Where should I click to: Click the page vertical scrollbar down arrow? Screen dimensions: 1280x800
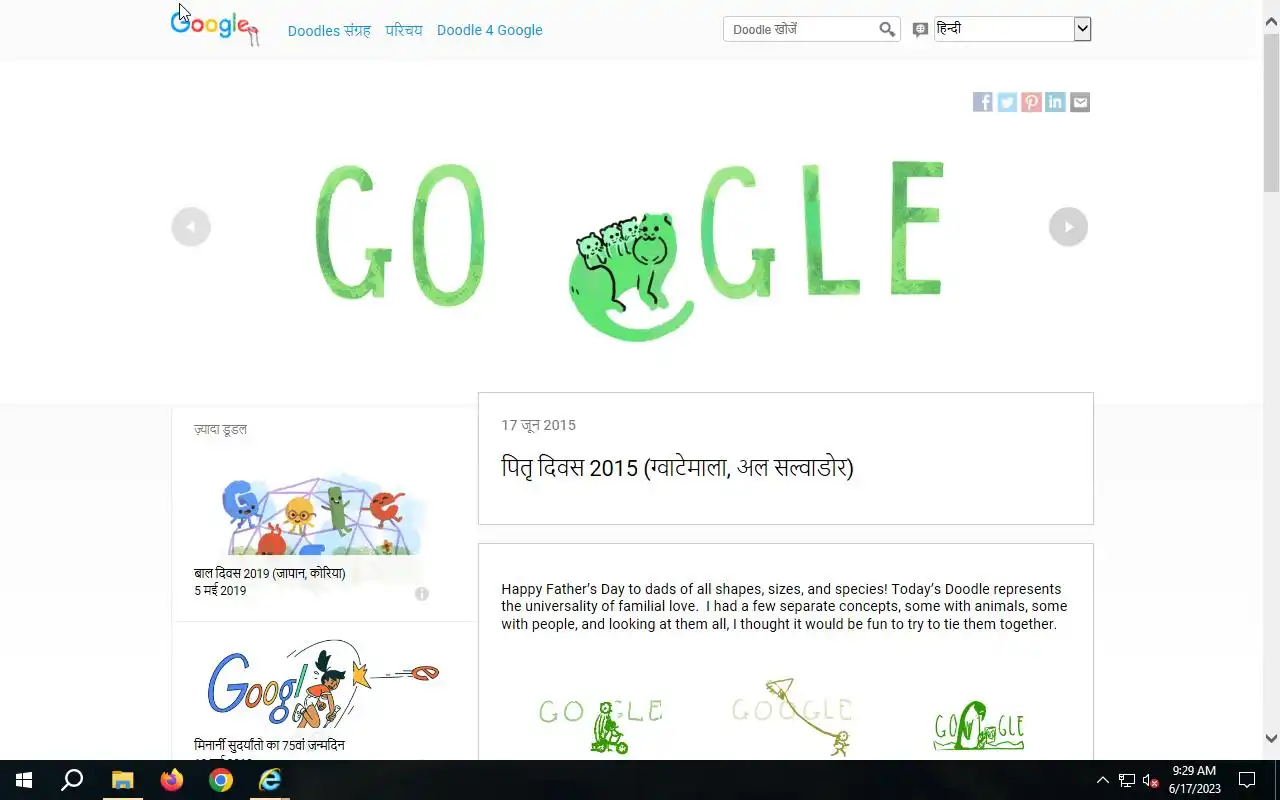(x=1271, y=739)
